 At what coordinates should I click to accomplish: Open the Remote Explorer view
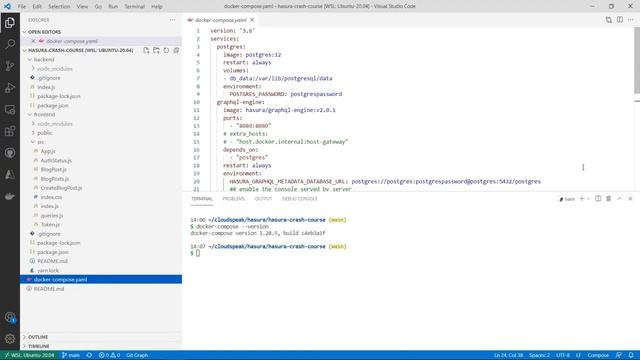(10, 109)
